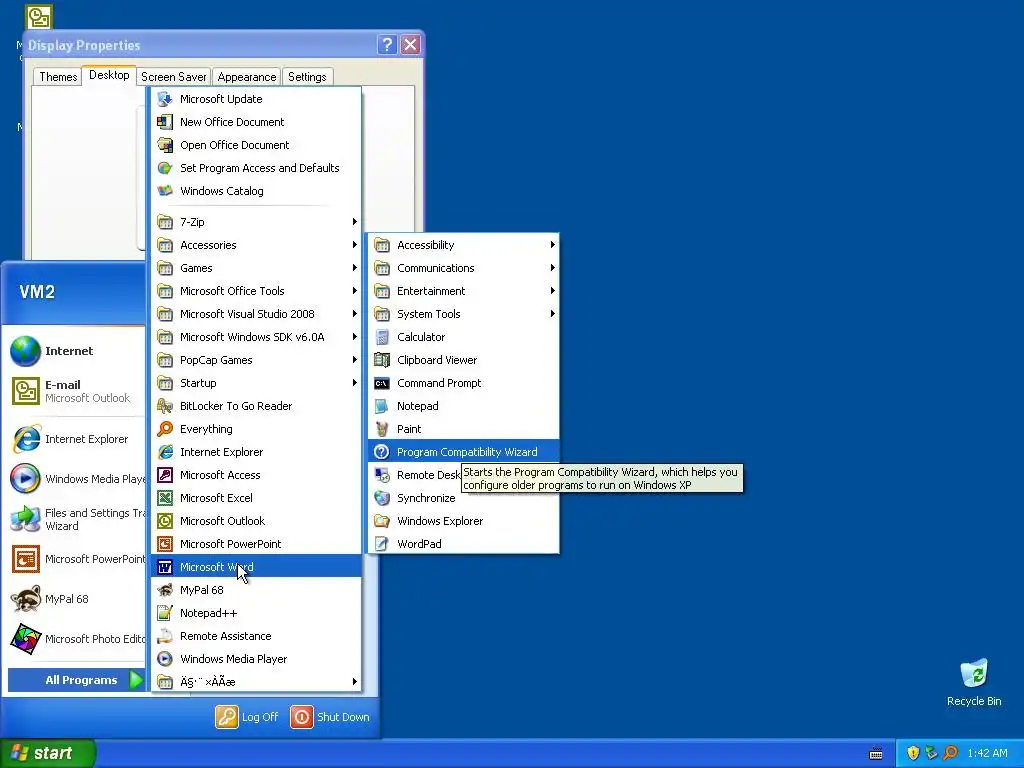Launch WordPad
Screen dimensions: 1024x768
pos(464,544)
